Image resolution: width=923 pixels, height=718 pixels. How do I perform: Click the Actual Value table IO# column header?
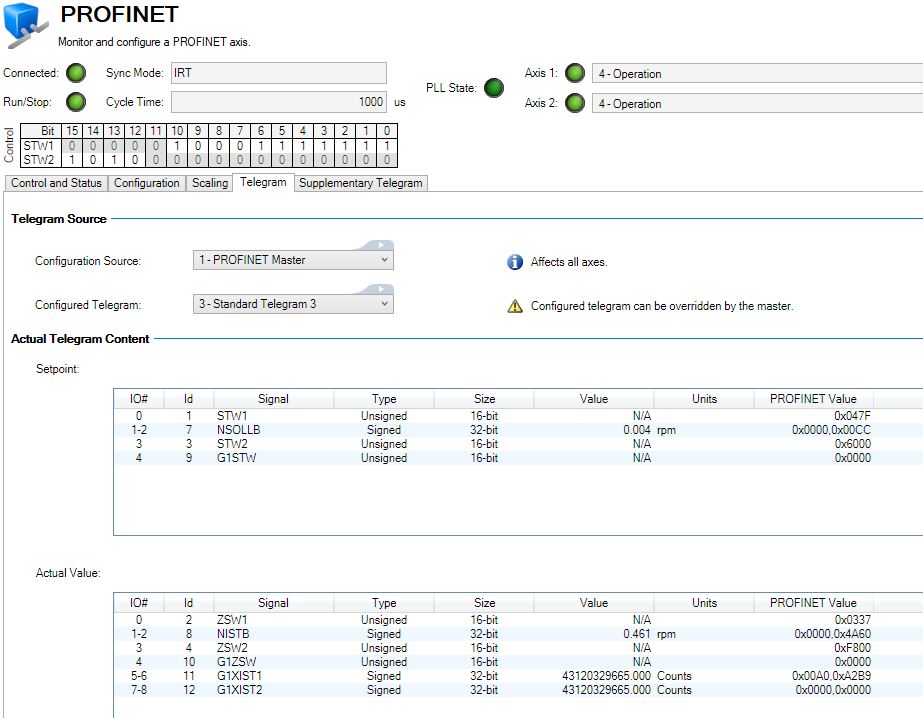pos(138,603)
